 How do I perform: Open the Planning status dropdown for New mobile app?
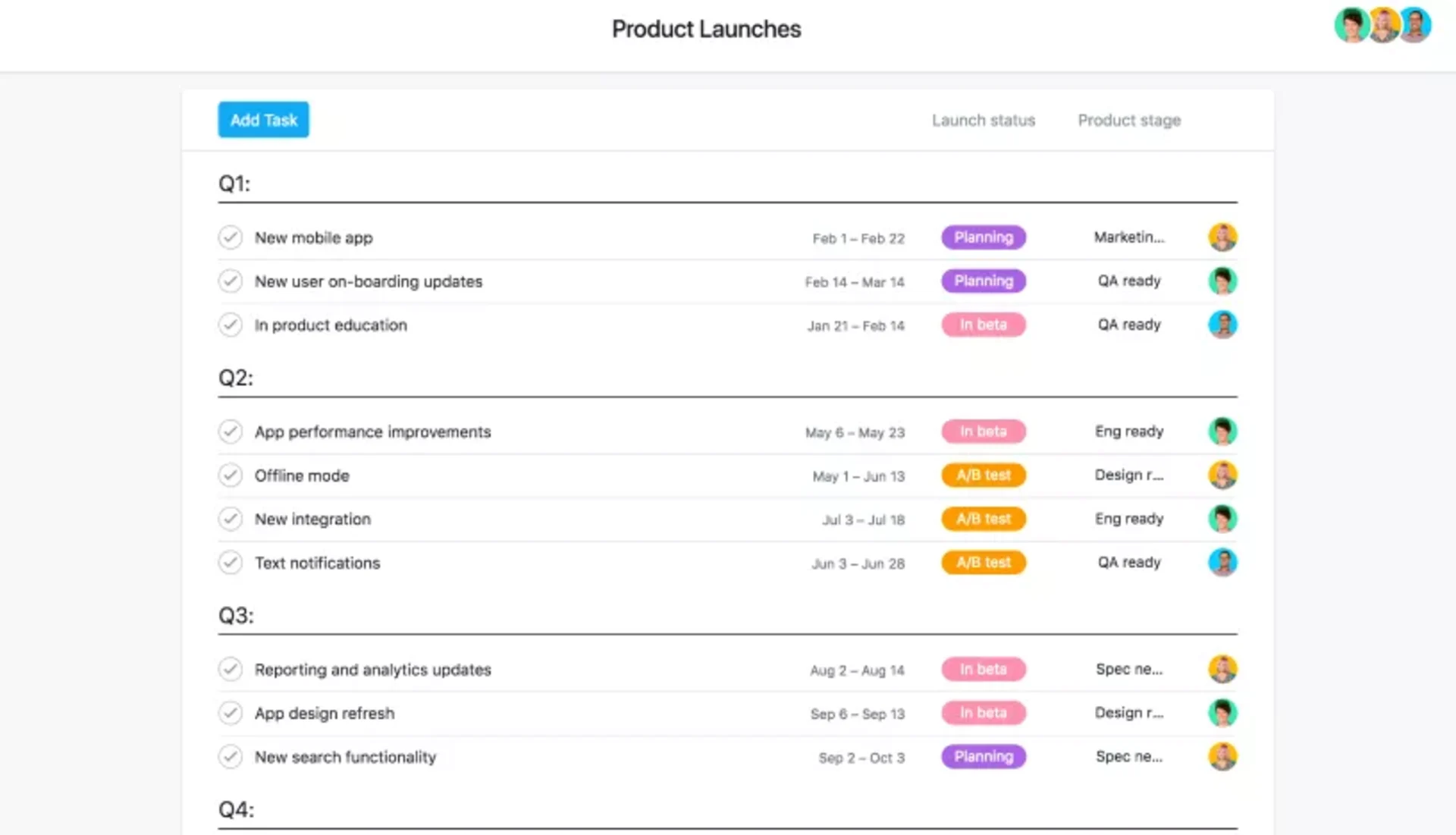tap(984, 237)
